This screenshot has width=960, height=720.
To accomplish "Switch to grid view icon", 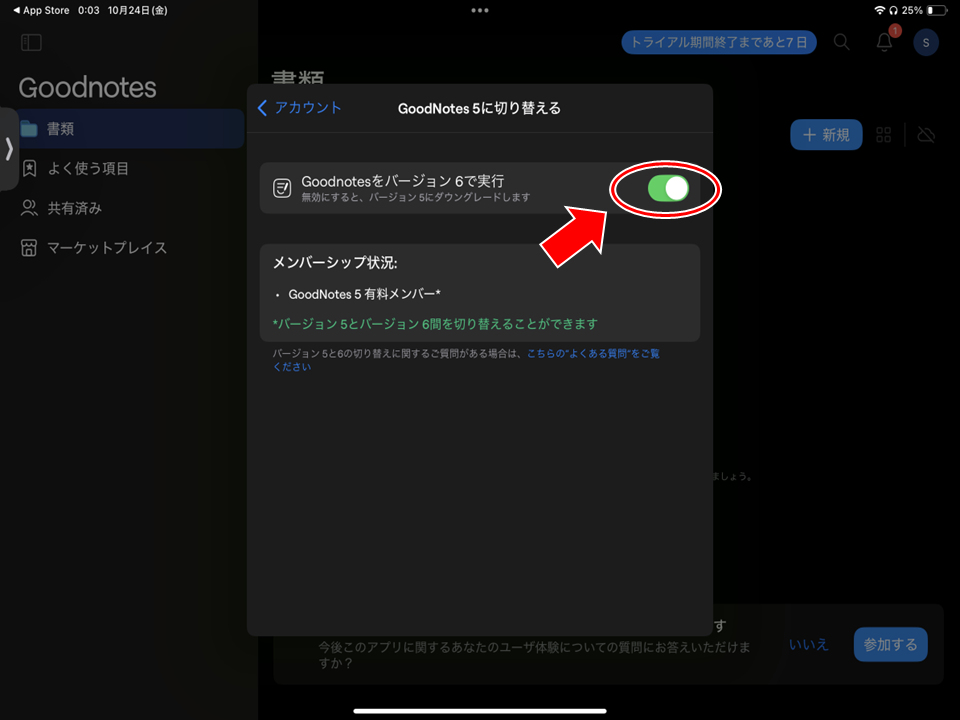I will tap(884, 135).
